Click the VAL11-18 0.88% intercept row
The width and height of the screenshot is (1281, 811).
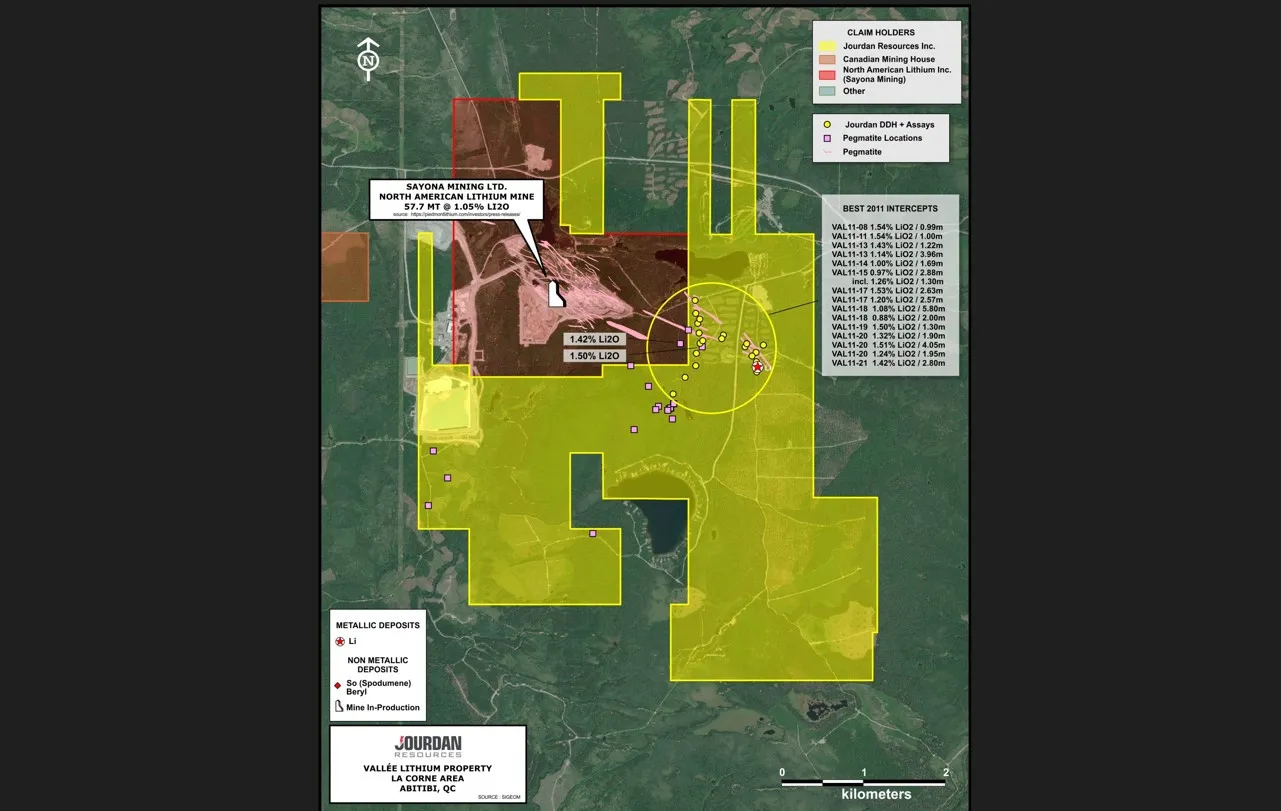[x=889, y=318]
